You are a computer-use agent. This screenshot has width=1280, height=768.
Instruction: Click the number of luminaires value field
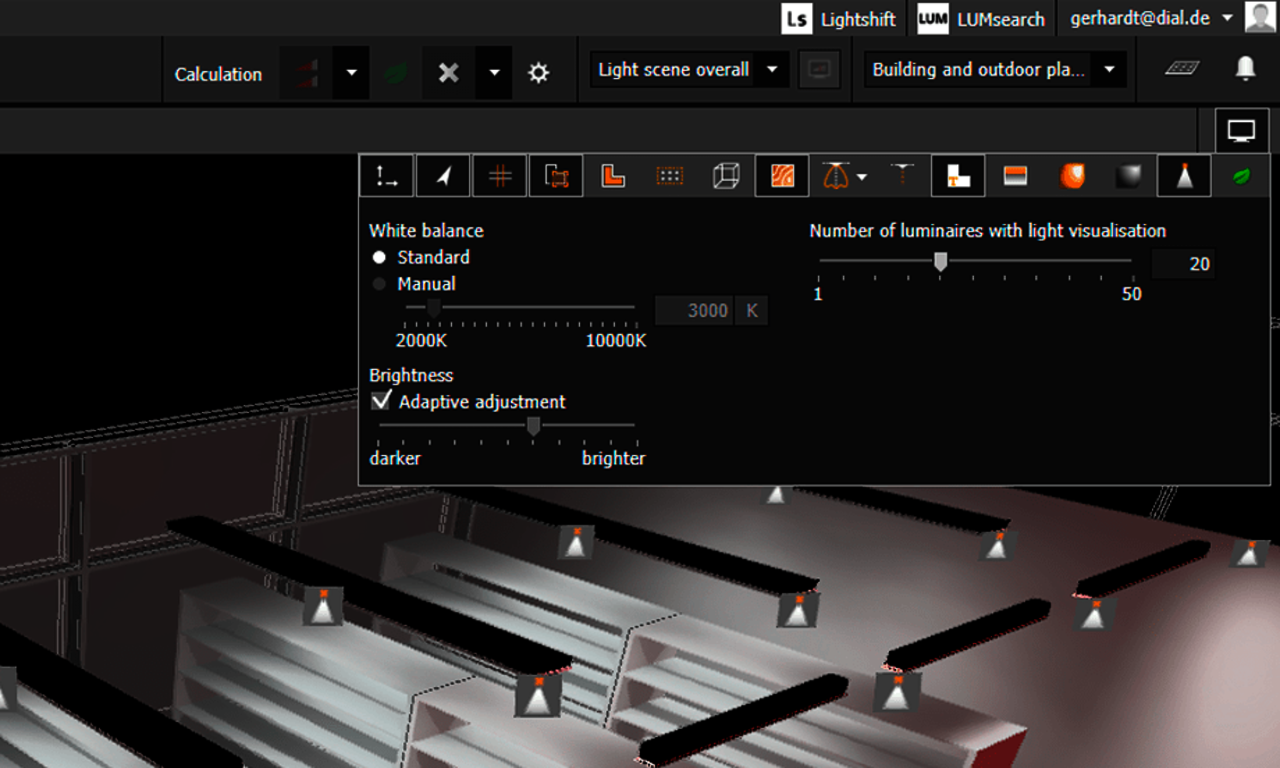click(1183, 264)
